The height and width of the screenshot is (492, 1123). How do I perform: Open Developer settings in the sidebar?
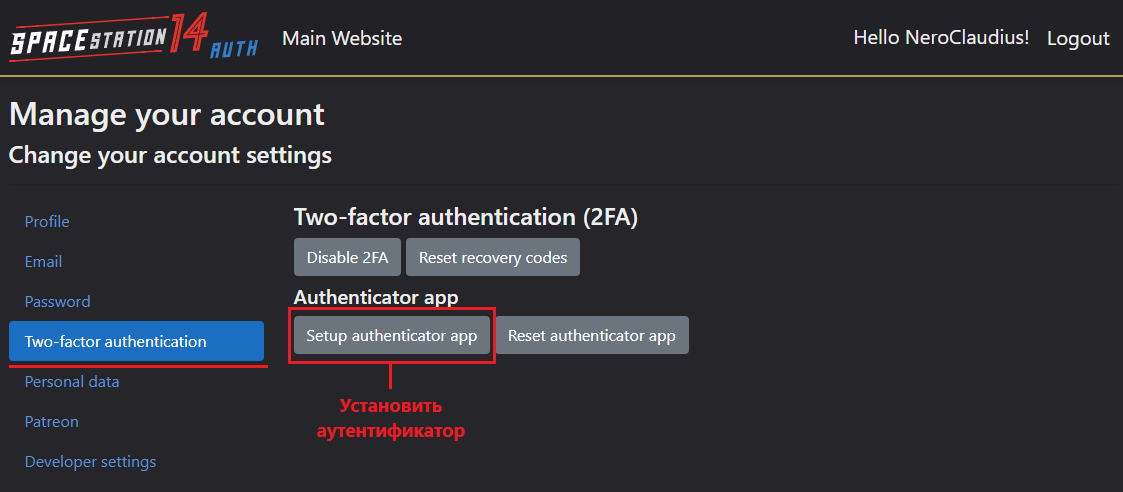(x=91, y=462)
